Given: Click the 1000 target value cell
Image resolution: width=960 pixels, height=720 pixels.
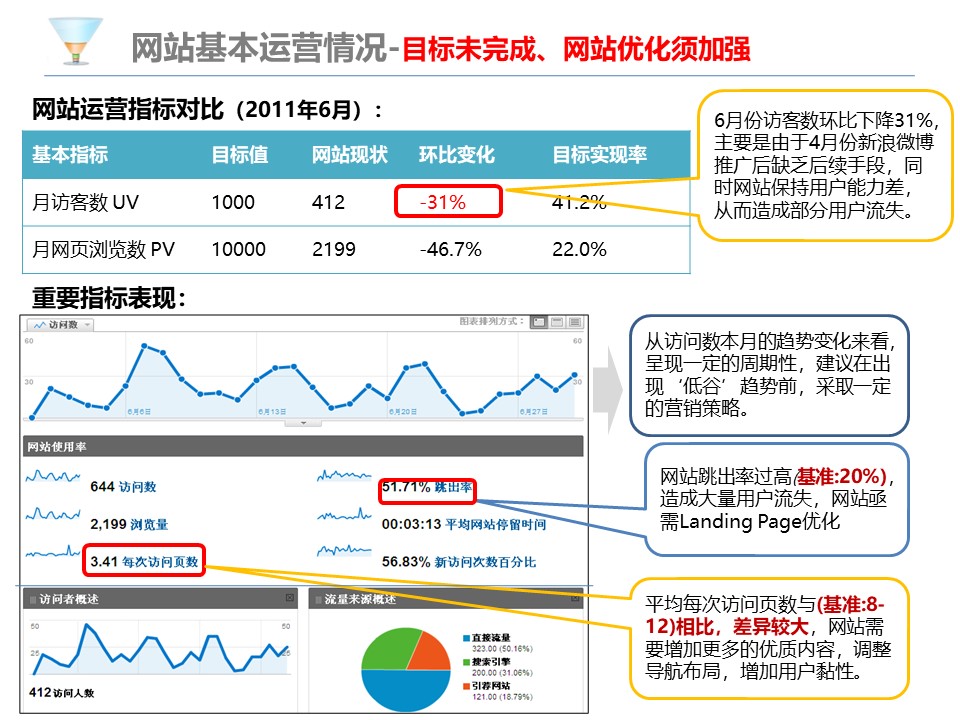Looking at the screenshot, I should pos(233,202).
